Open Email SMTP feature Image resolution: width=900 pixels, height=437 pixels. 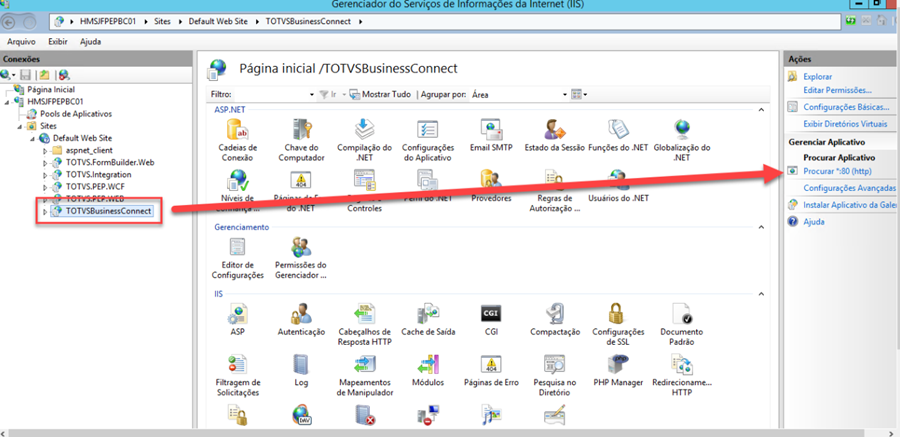click(491, 136)
